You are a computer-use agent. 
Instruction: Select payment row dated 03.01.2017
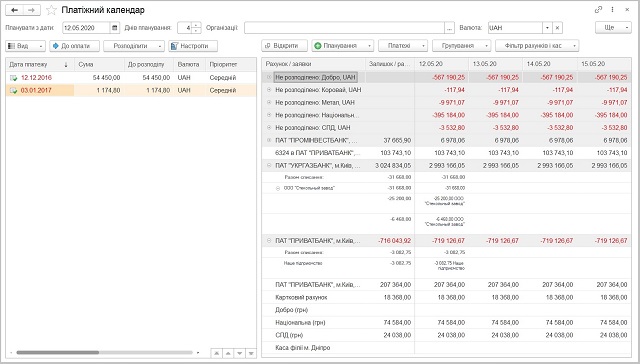point(131,90)
